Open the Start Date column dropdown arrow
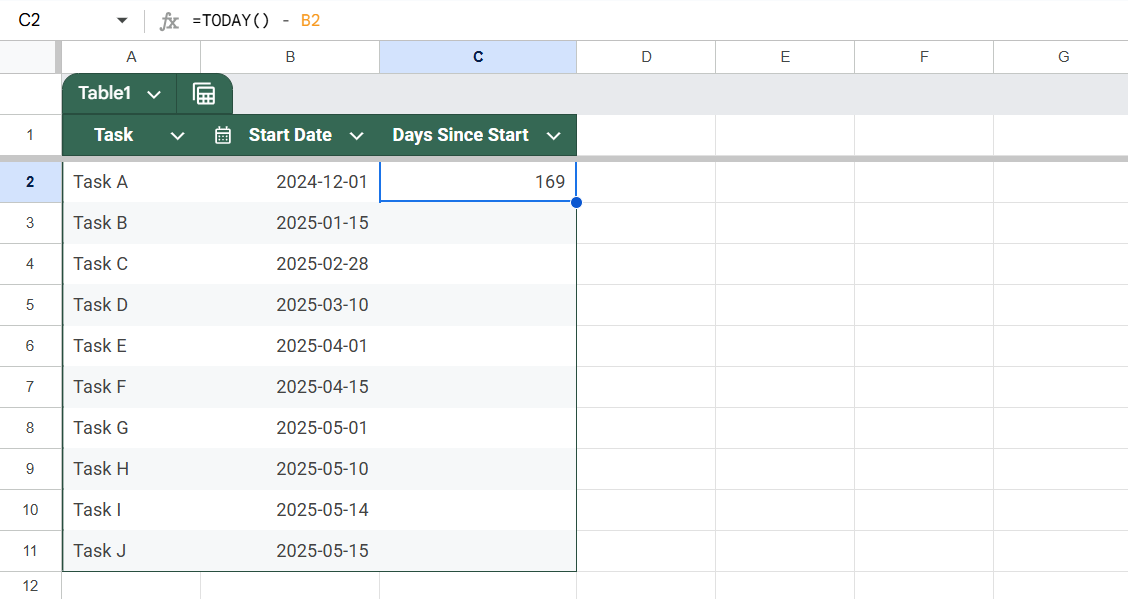 [356, 136]
